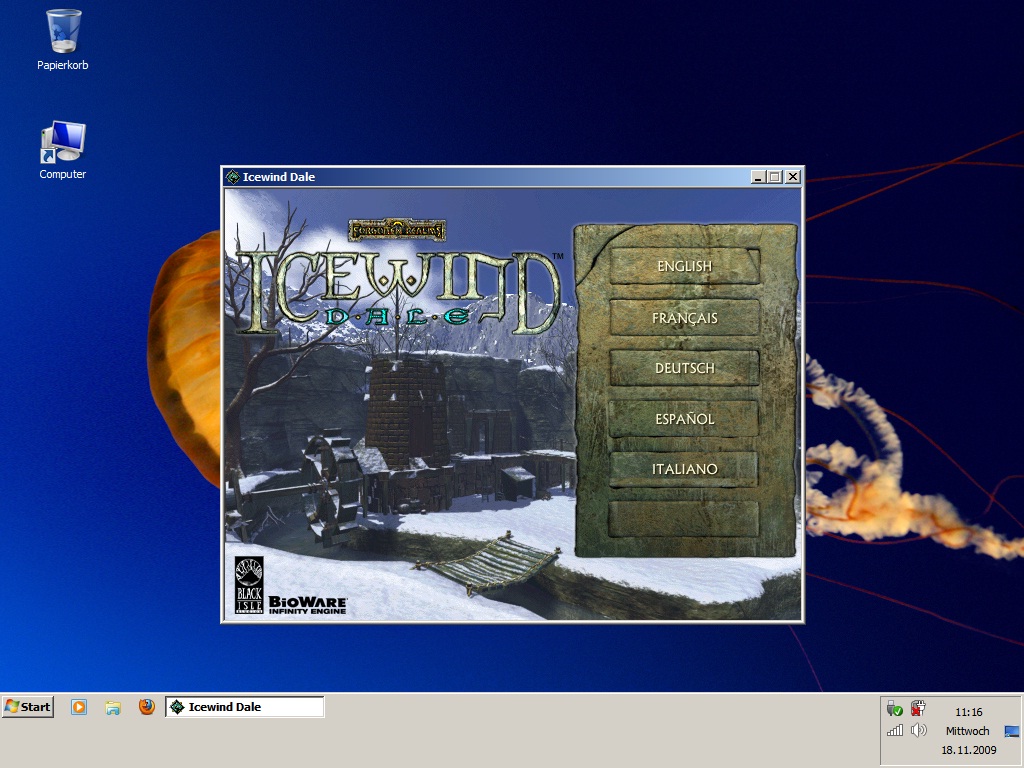Select the ESPAÑOL language button
The width and height of the screenshot is (1024, 768).
point(684,419)
